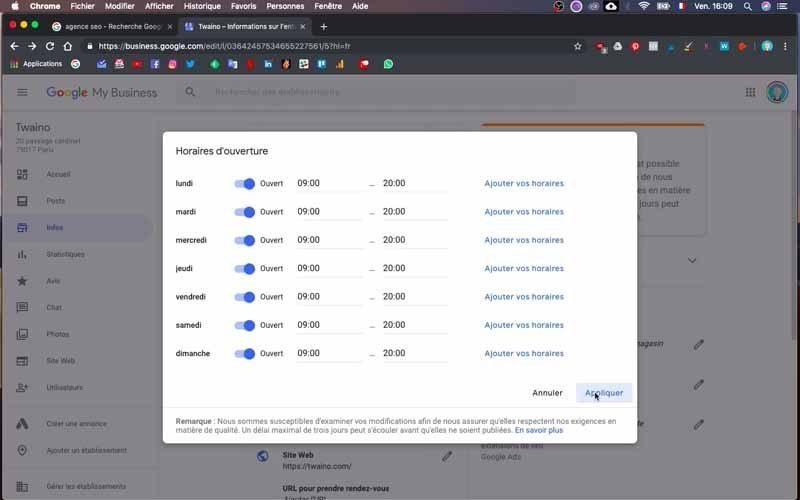Reload the current page
The image size is (800, 500).
(x=50, y=46)
